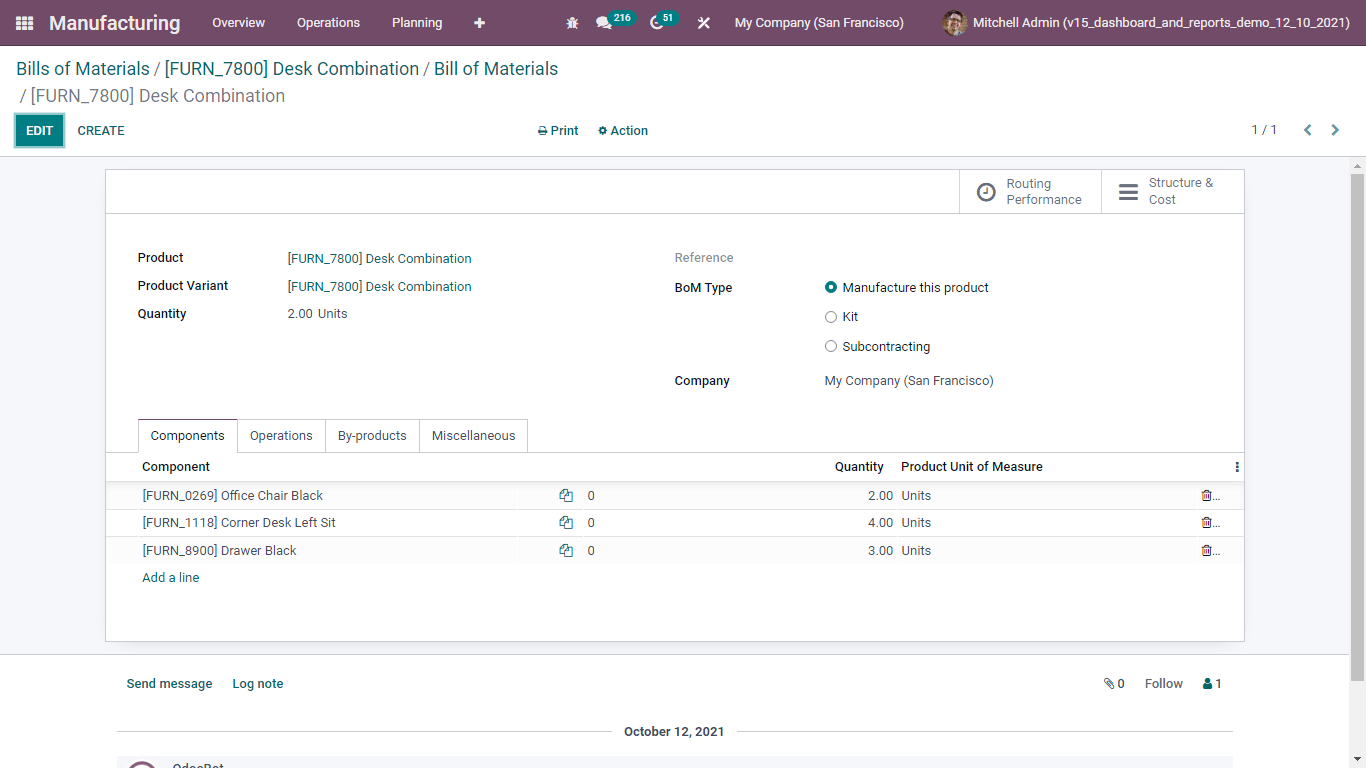The image size is (1366, 768).
Task: Click the EDIT button
Action: 39,130
